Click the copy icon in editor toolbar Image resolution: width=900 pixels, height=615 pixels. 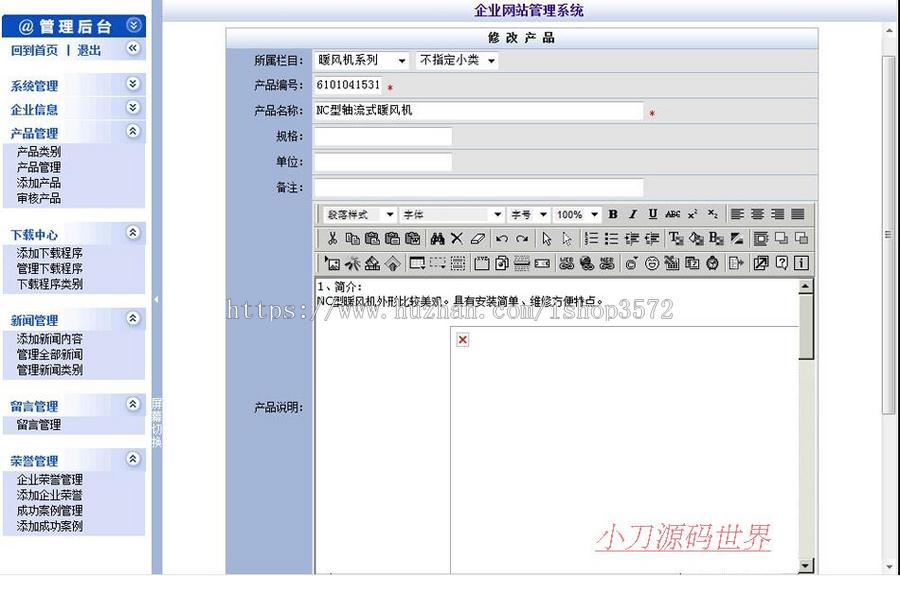click(352, 238)
